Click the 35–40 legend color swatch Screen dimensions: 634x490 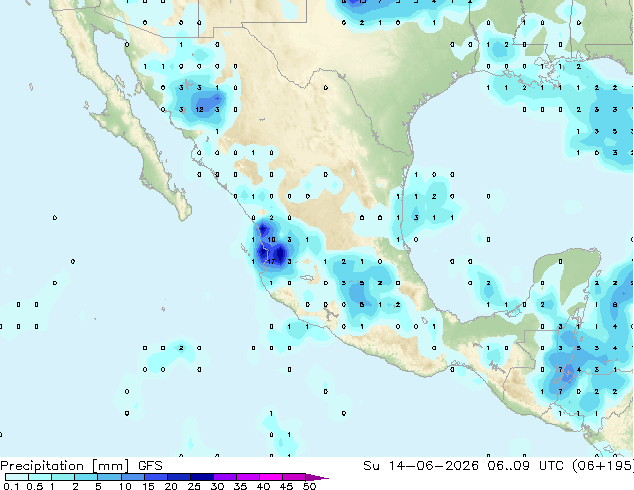pos(248,477)
